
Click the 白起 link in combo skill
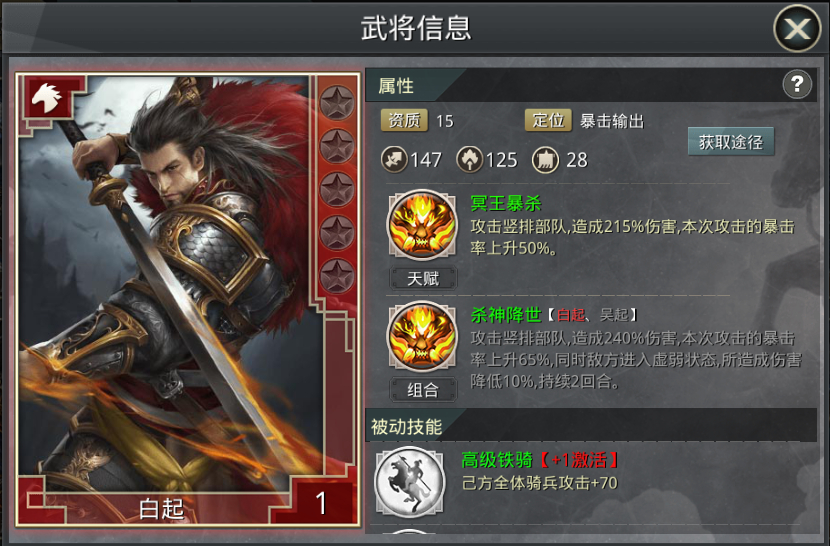(x=571, y=315)
